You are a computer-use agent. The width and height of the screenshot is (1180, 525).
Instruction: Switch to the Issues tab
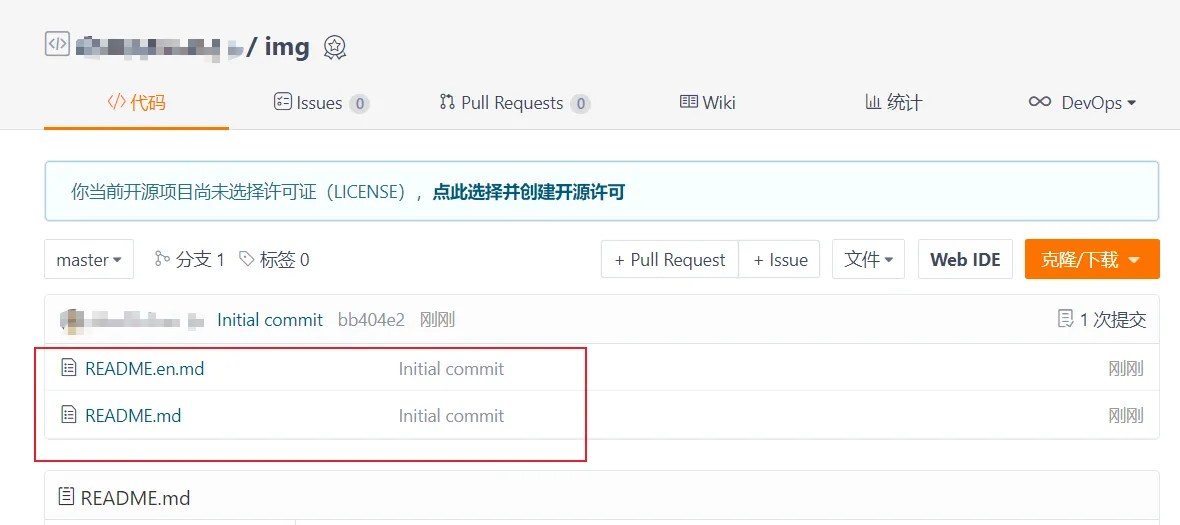click(x=321, y=102)
